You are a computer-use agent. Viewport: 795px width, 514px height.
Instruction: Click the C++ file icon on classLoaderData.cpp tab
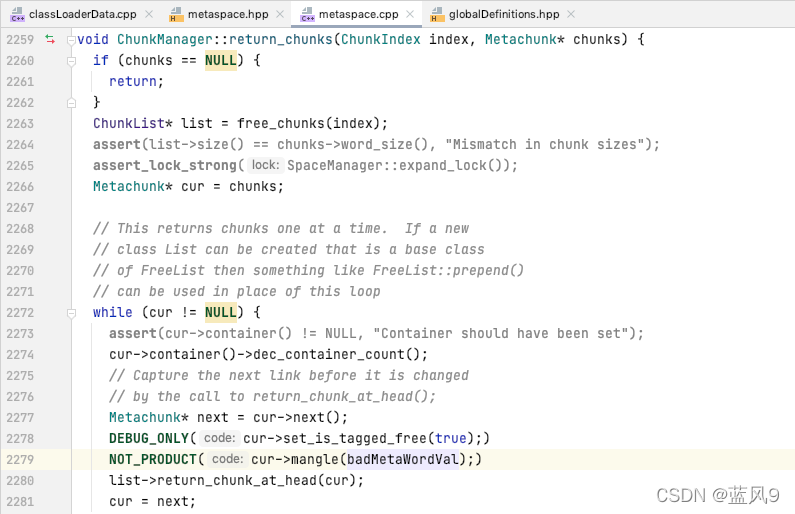[17, 15]
